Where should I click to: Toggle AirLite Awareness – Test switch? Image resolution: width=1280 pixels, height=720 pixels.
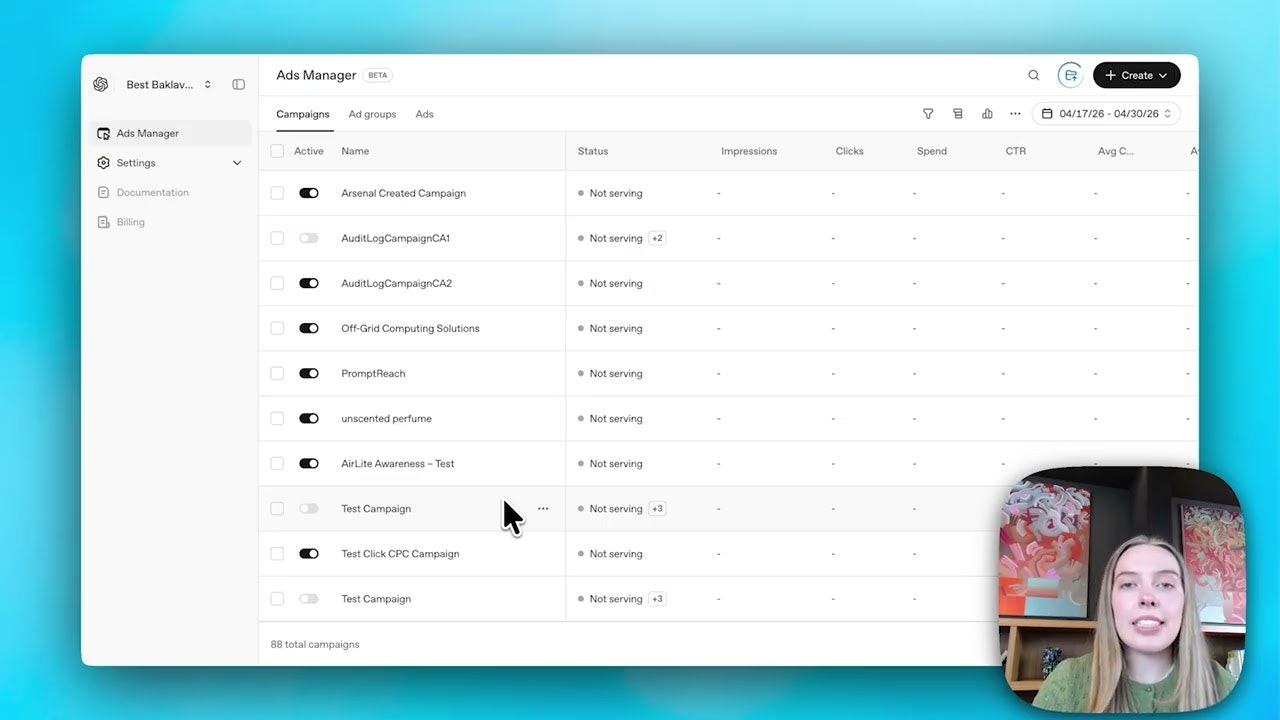pos(309,463)
